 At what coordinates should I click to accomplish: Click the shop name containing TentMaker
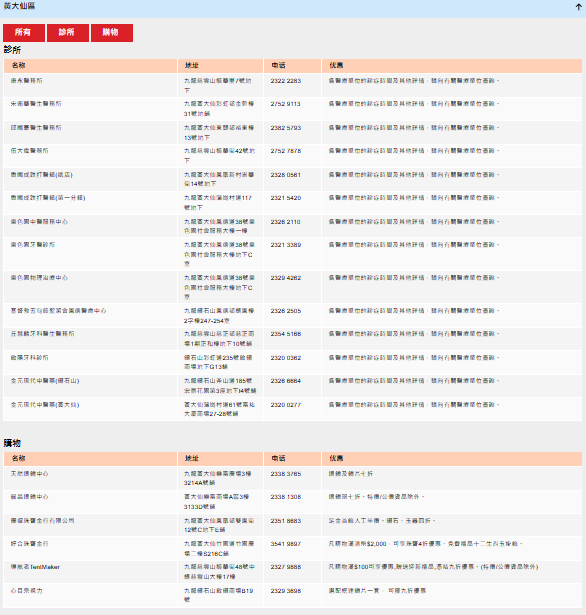click(x=35, y=567)
